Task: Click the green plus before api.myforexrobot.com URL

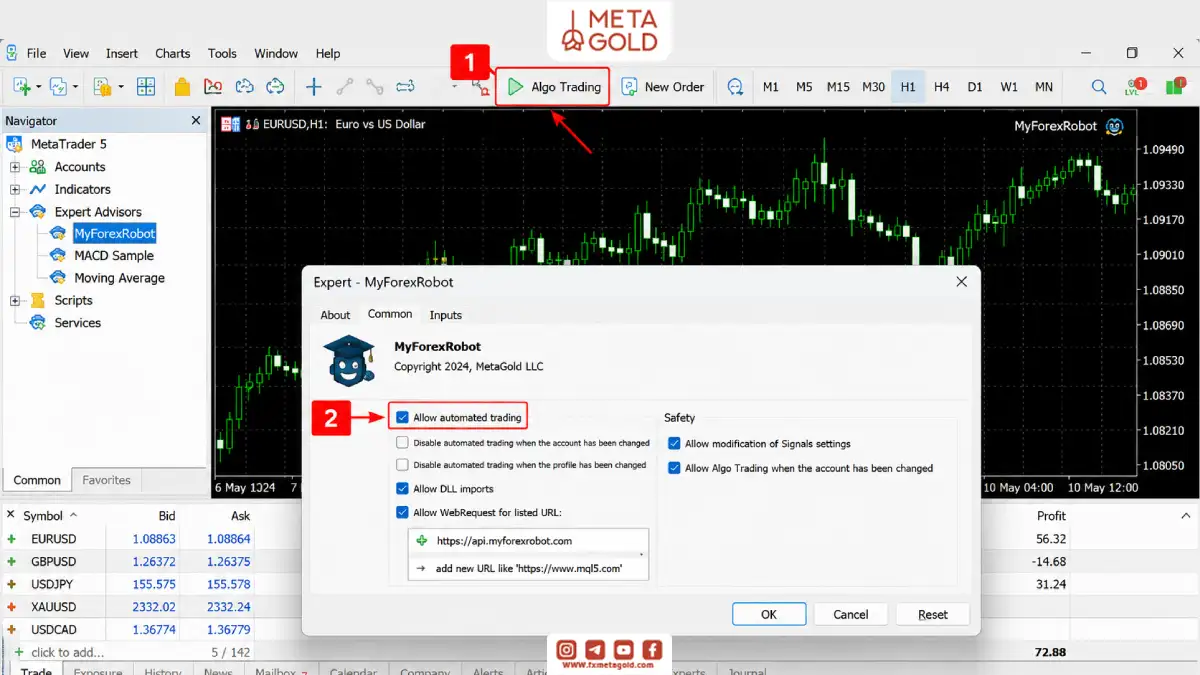Action: point(421,541)
